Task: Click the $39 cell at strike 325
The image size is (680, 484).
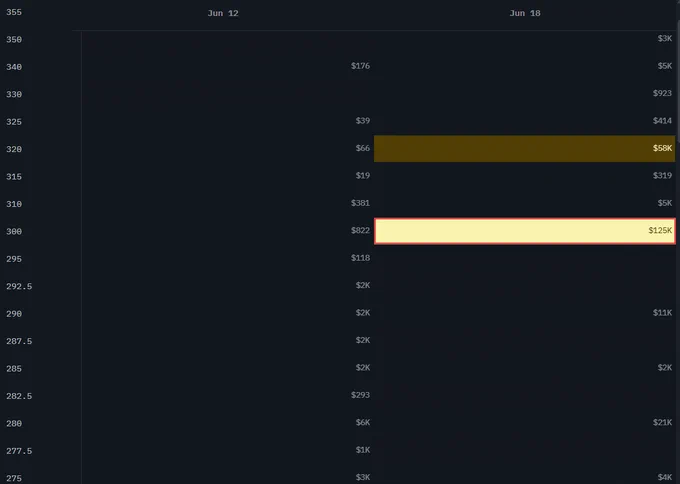Action: 363,121
